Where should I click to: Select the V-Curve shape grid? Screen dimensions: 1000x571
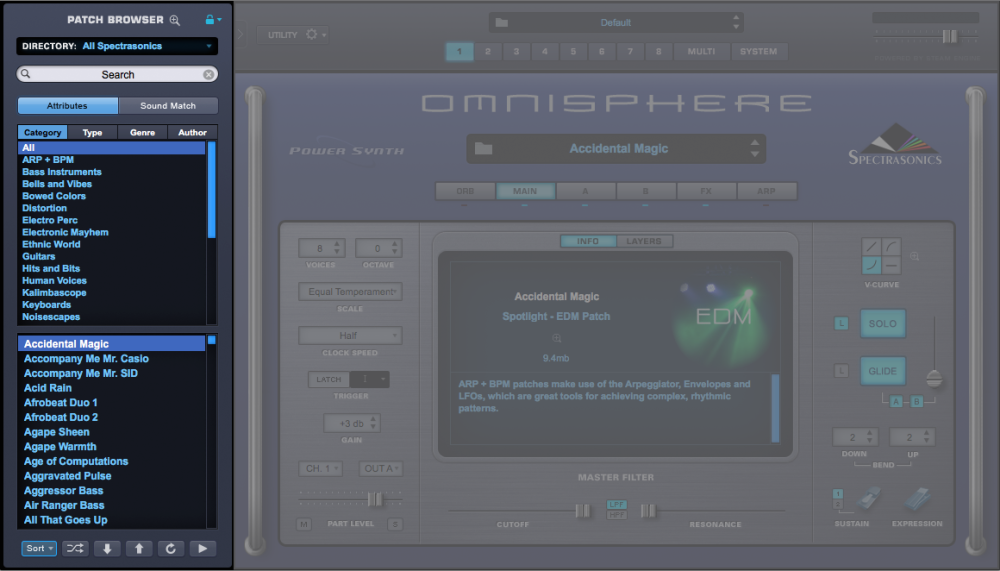881,256
